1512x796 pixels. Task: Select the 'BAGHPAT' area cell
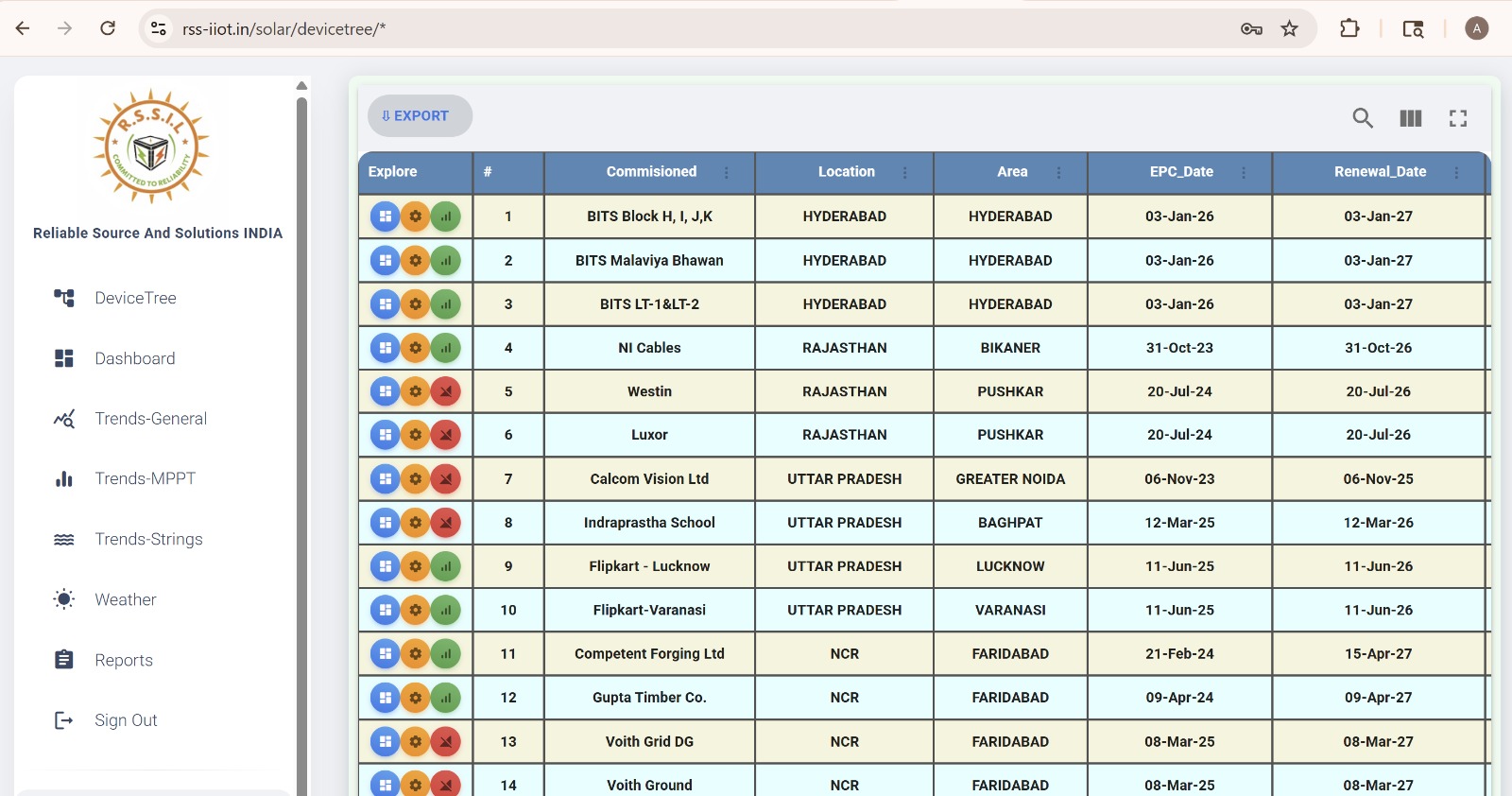[1010, 523]
